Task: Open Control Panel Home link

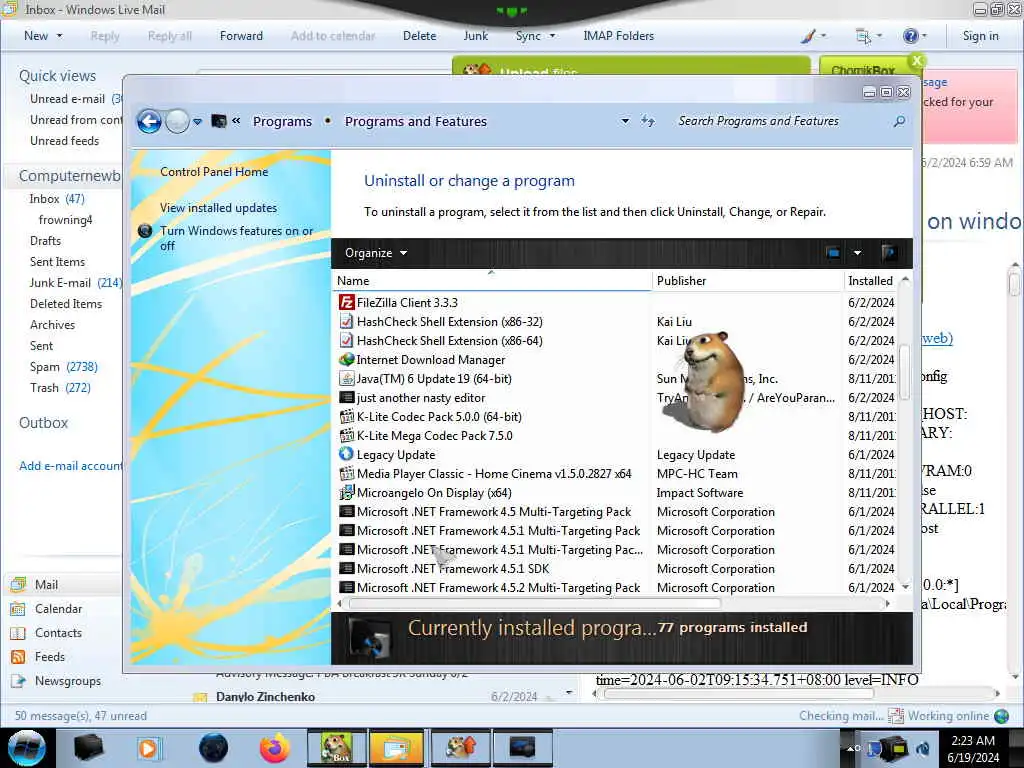Action: (214, 172)
